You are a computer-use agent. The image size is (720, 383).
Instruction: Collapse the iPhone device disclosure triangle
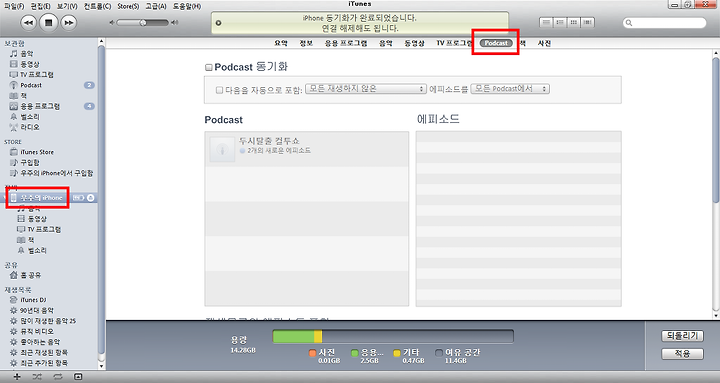(5, 198)
